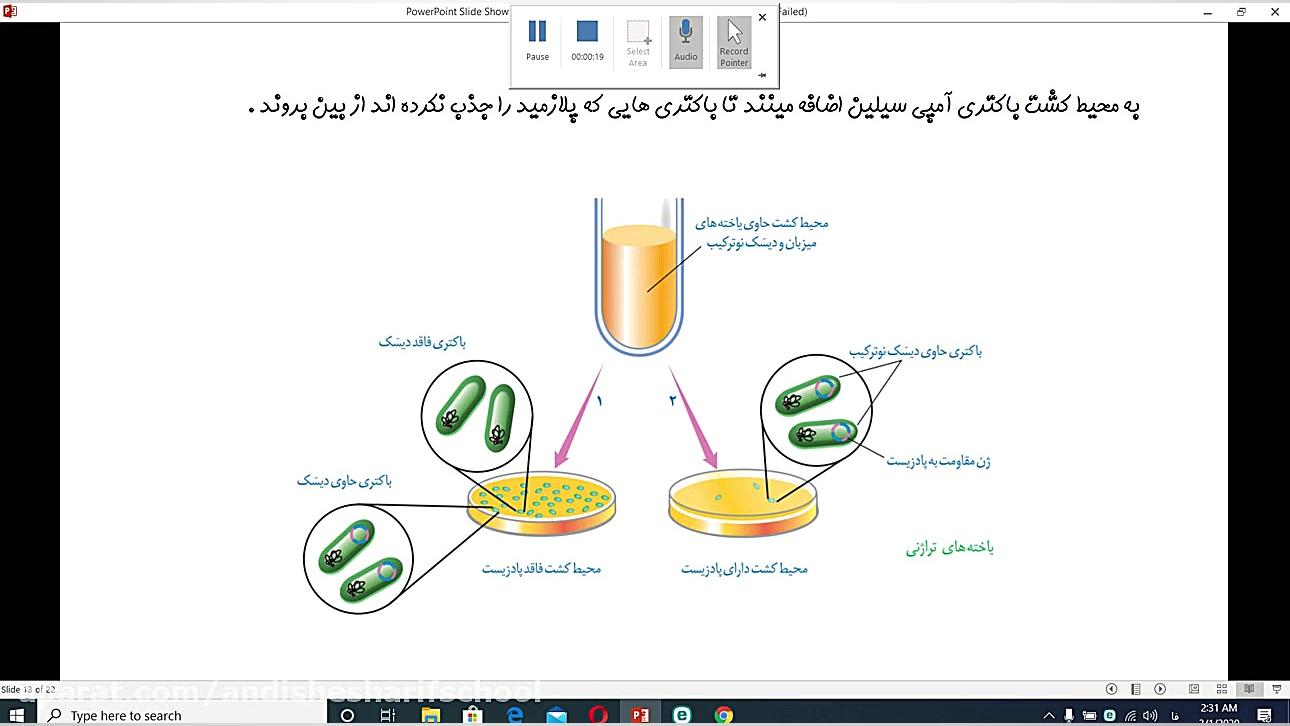Click the PowerPoint icon in title bar
Screen dimensions: 1290x726
click(11, 11)
